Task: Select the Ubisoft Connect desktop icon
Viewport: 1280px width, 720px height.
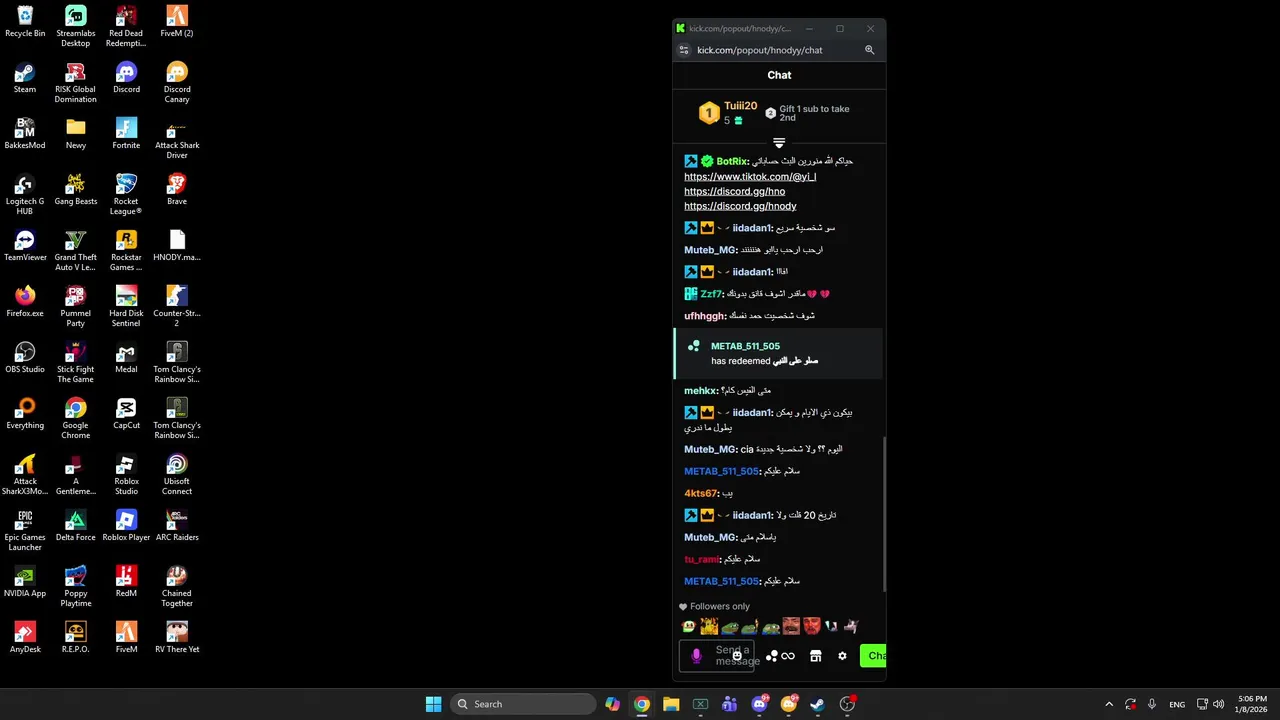Action: click(177, 474)
